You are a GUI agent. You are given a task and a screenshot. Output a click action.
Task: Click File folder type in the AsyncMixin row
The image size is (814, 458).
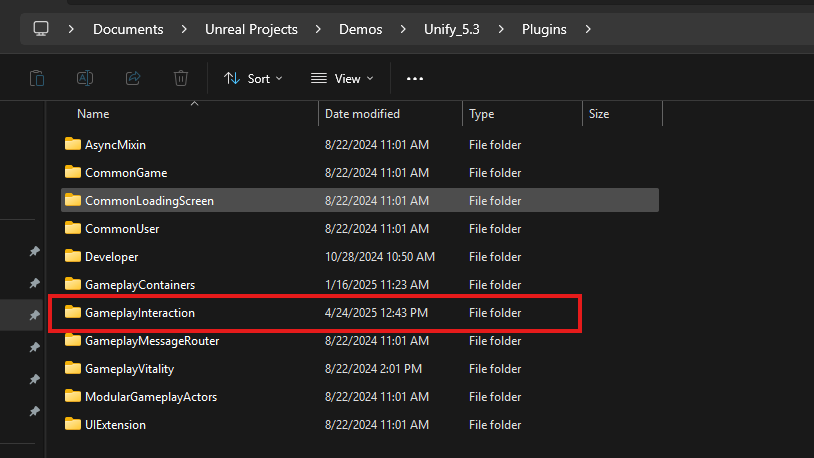495,145
